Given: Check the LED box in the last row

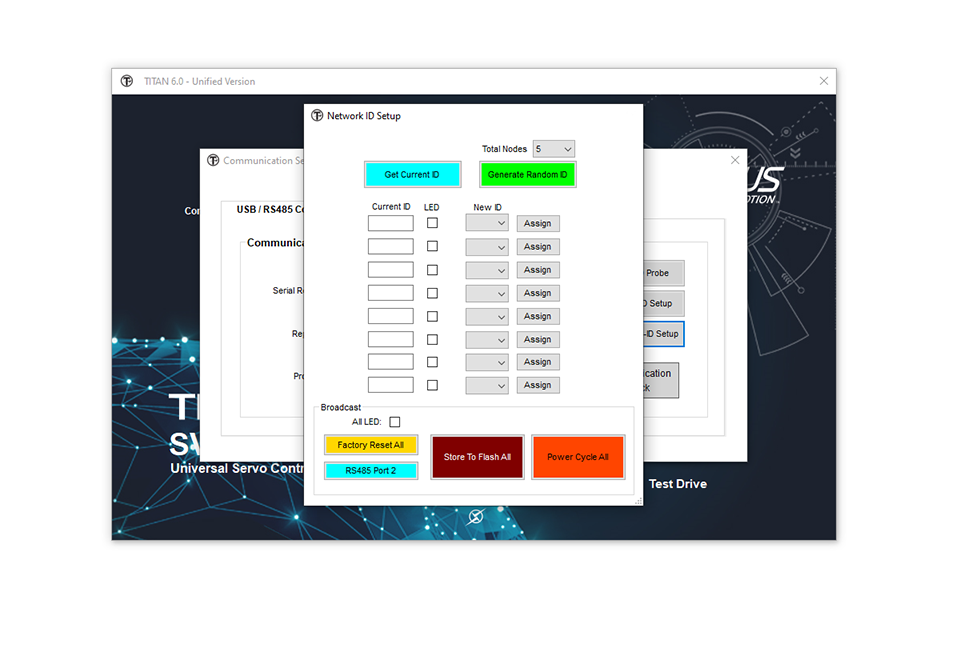Looking at the screenshot, I should pos(432,385).
